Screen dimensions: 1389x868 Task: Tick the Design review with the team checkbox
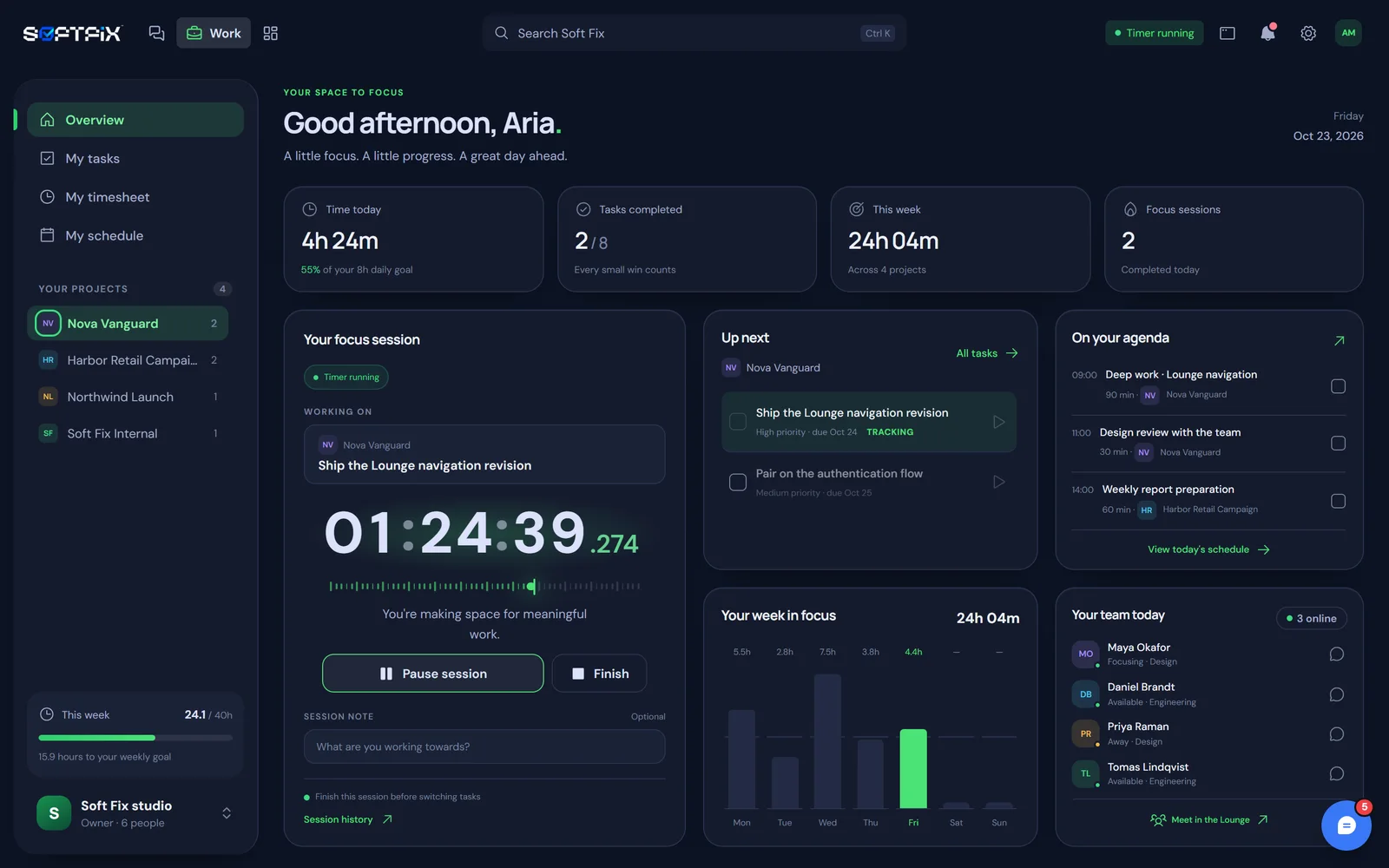click(1338, 444)
